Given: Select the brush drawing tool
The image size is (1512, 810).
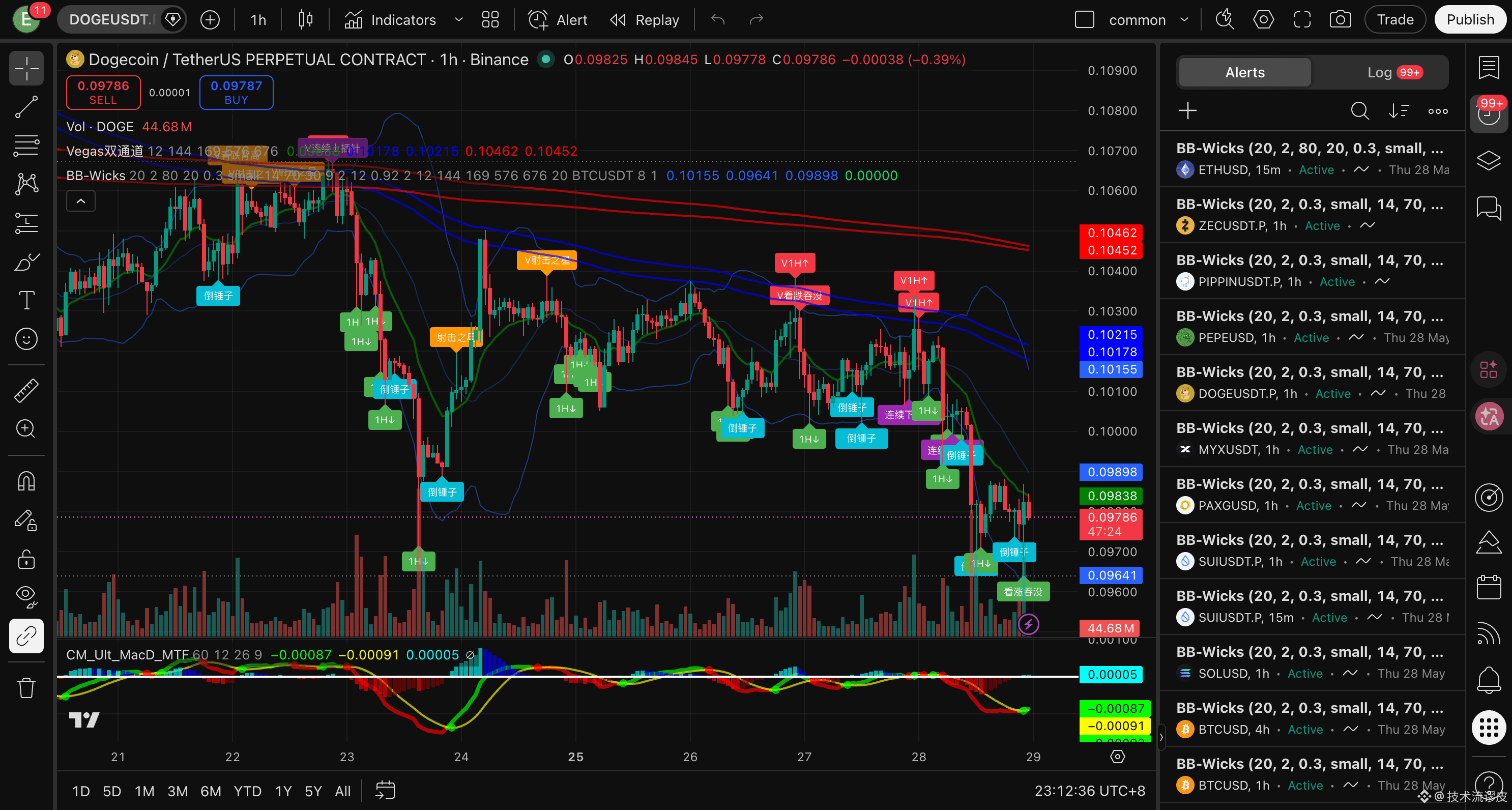Looking at the screenshot, I should [x=26, y=262].
